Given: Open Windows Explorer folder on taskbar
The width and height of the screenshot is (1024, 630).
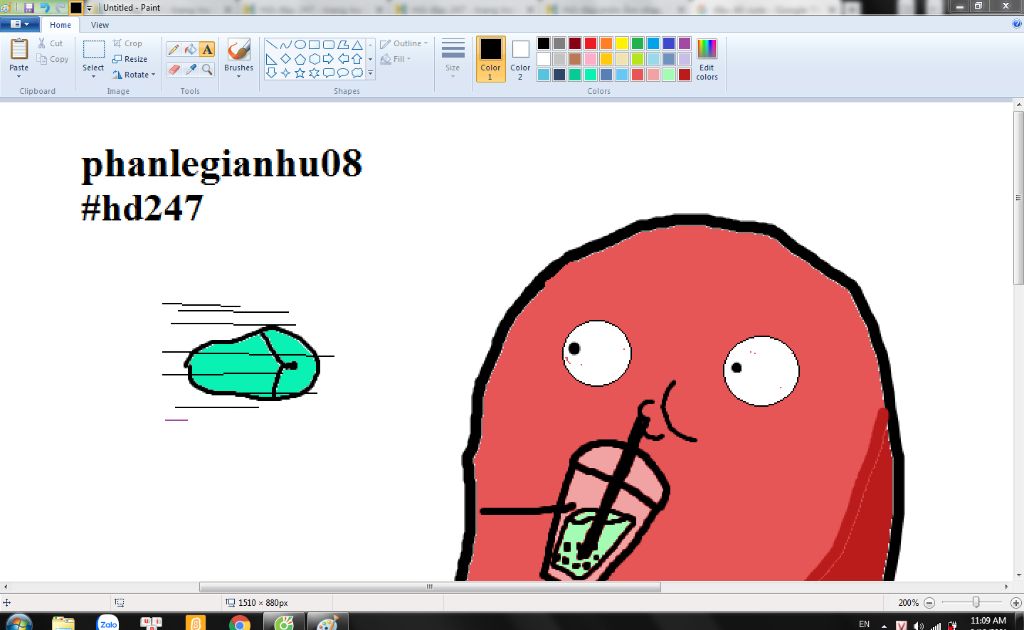Looking at the screenshot, I should (63, 622).
